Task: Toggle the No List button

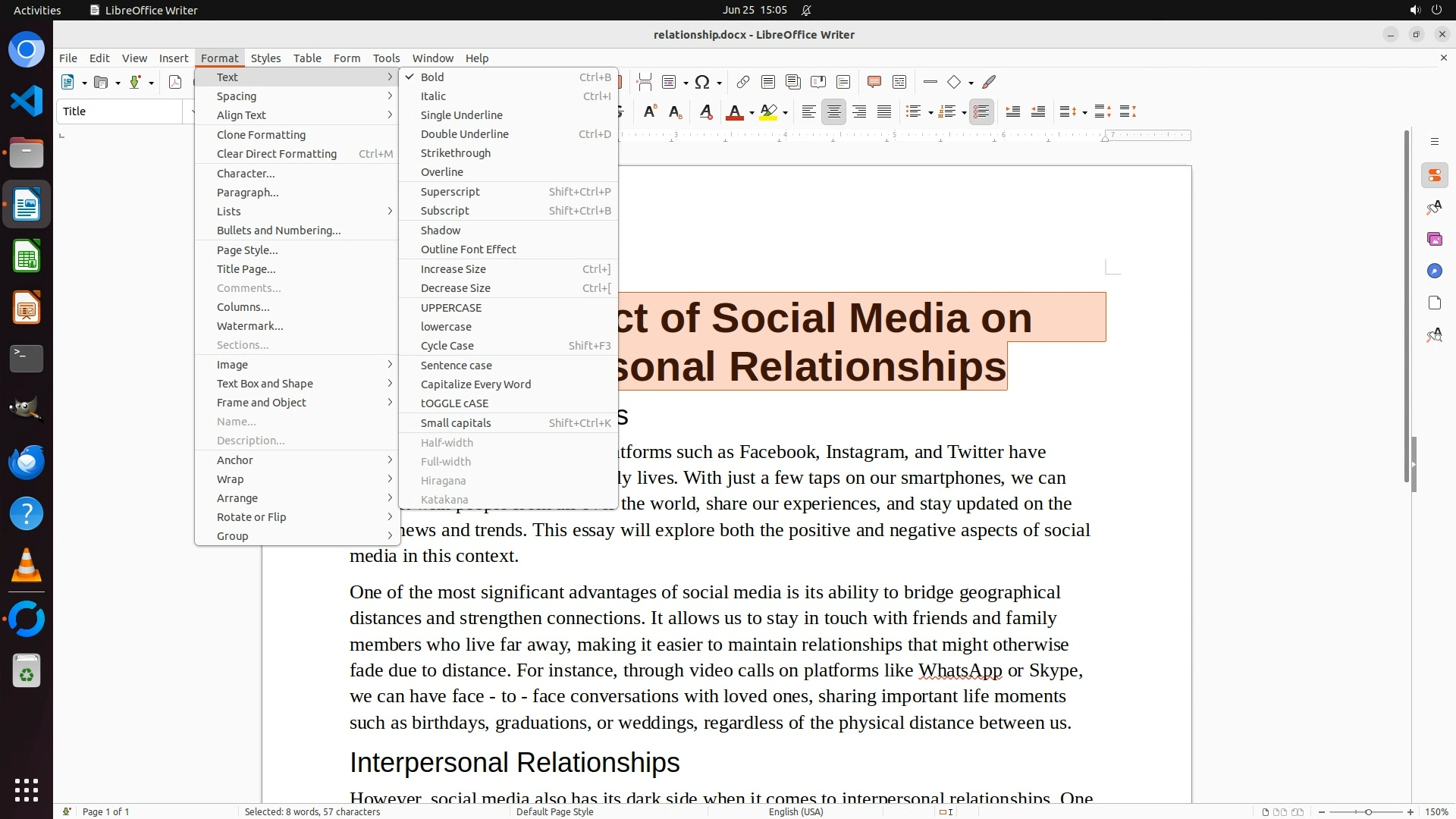Action: pos(981,112)
